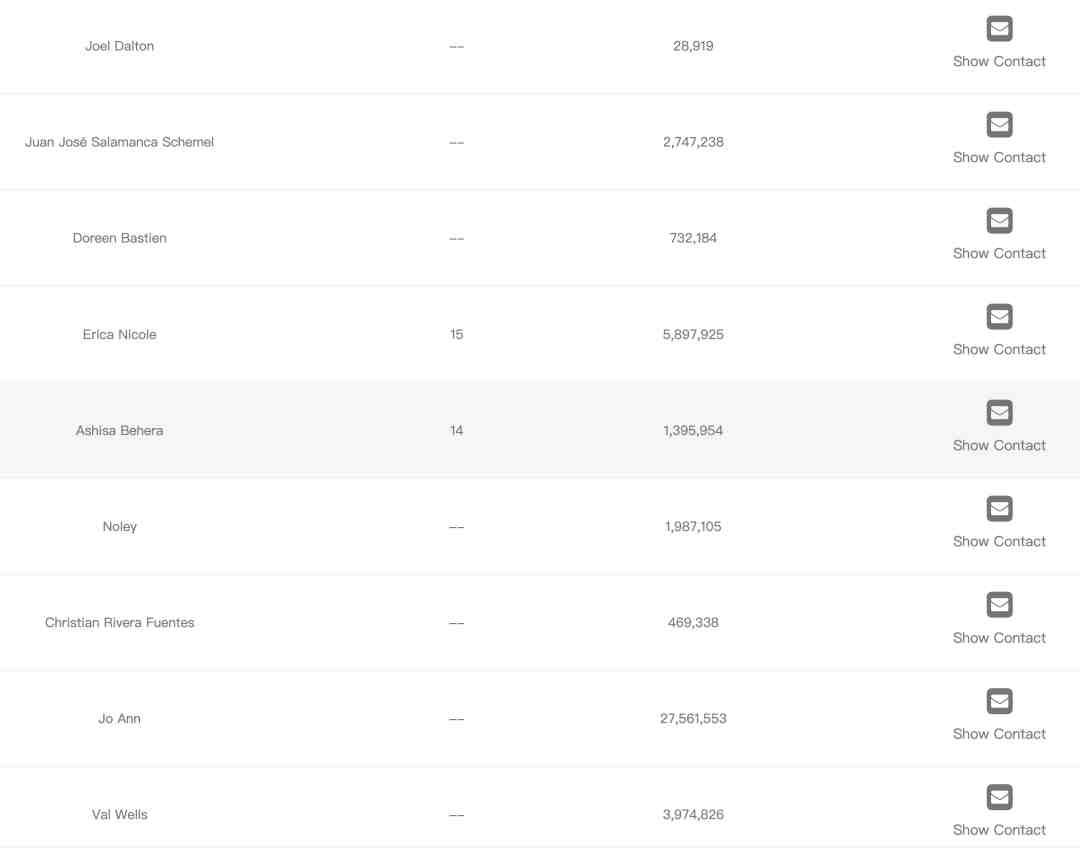Viewport: 1080px width, 853px height.
Task: Reveal contact of Erica Nicole
Action: (x=999, y=350)
